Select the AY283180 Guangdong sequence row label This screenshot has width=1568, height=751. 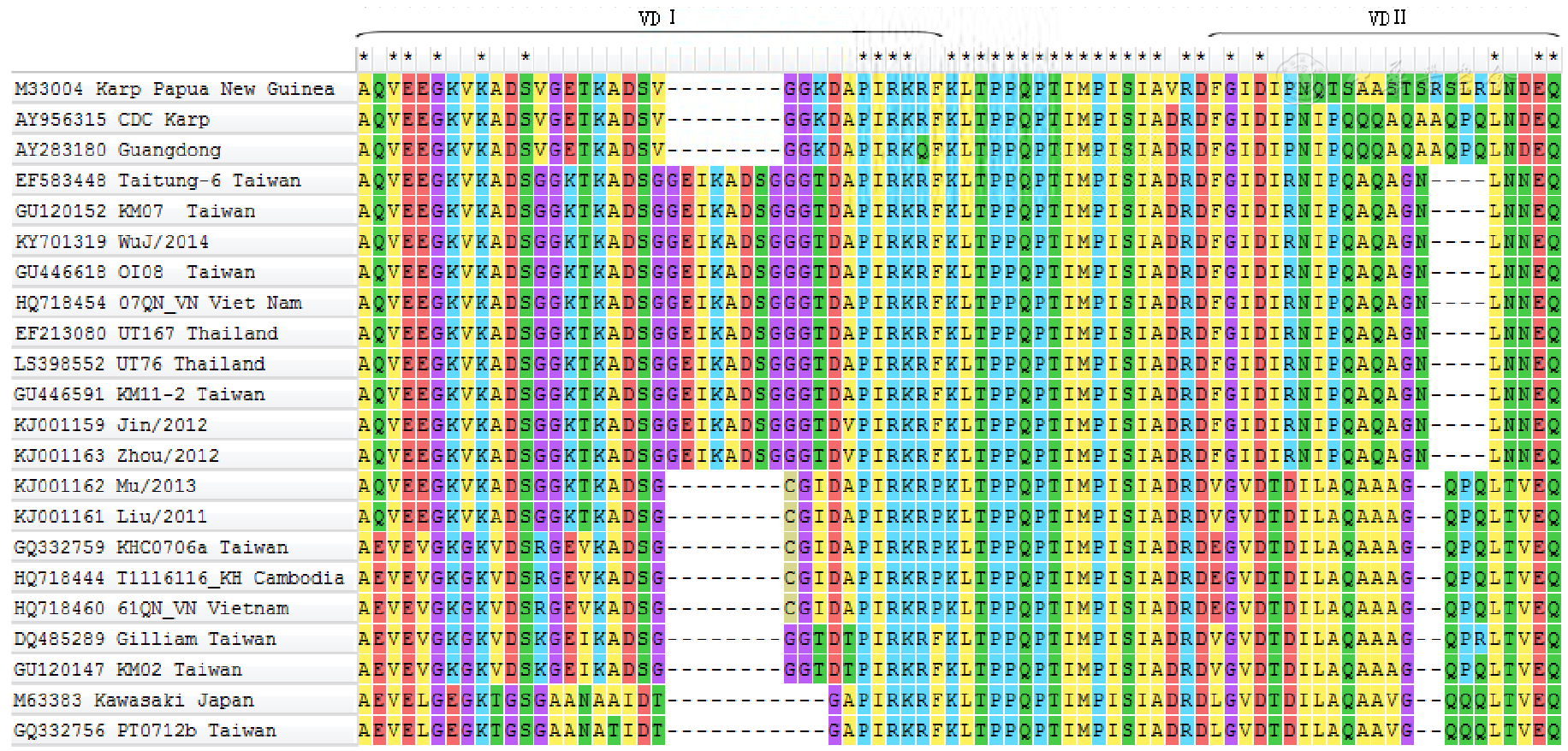click(118, 151)
